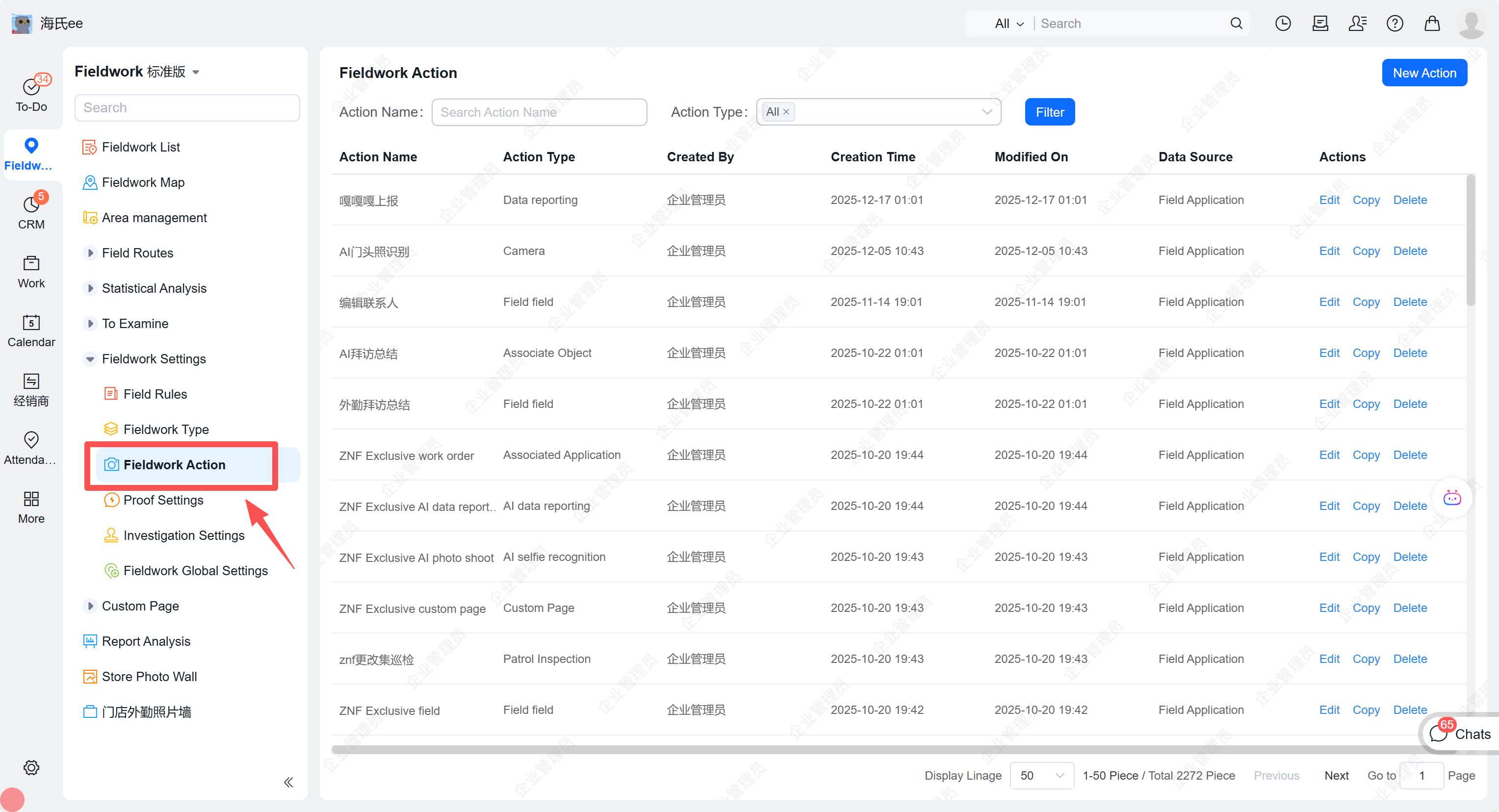The image size is (1499, 812).
Task: Click the search magnifier icon in header
Action: click(1236, 23)
